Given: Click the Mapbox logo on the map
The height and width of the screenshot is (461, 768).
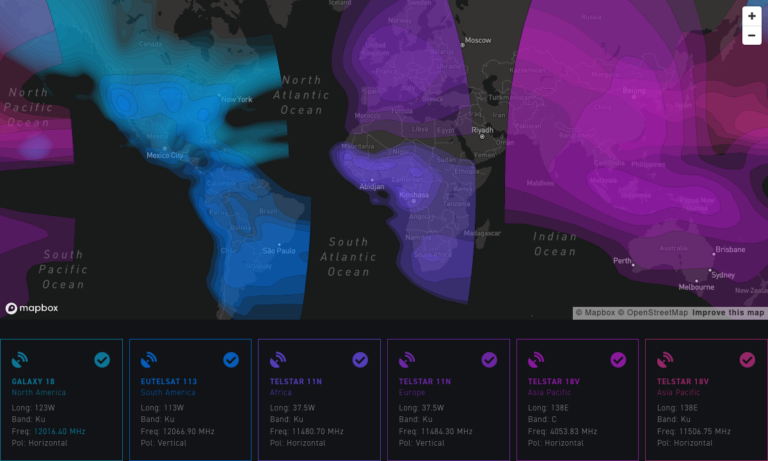Looking at the screenshot, I should (x=32, y=309).
